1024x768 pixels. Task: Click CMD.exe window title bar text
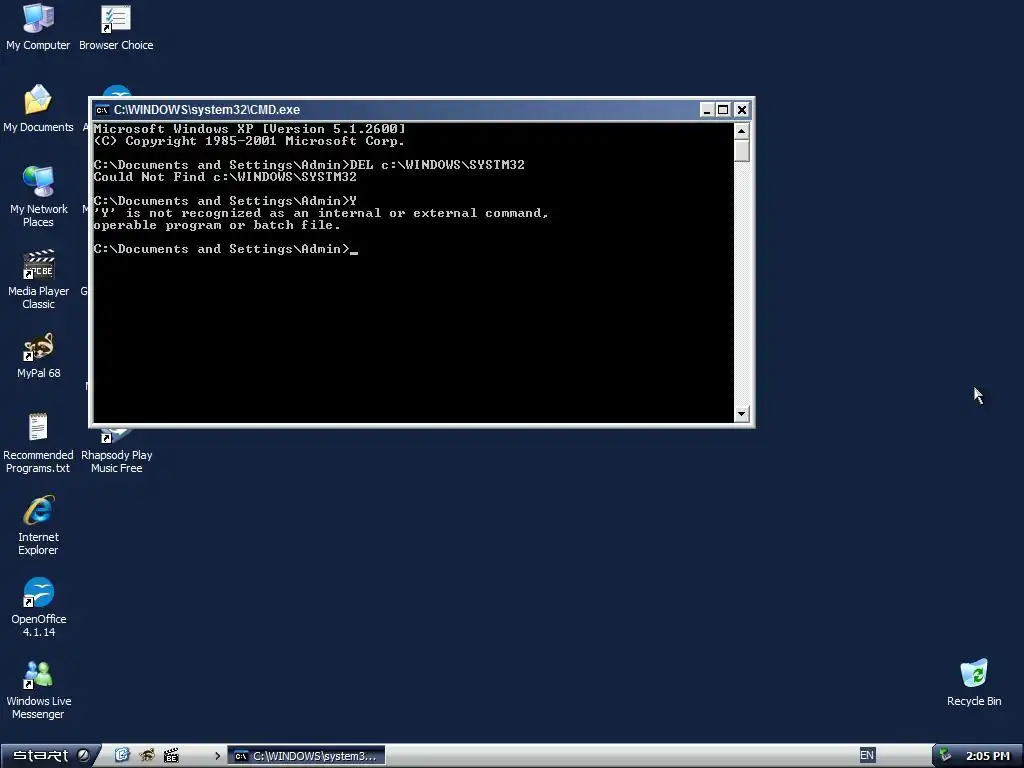[206, 110]
